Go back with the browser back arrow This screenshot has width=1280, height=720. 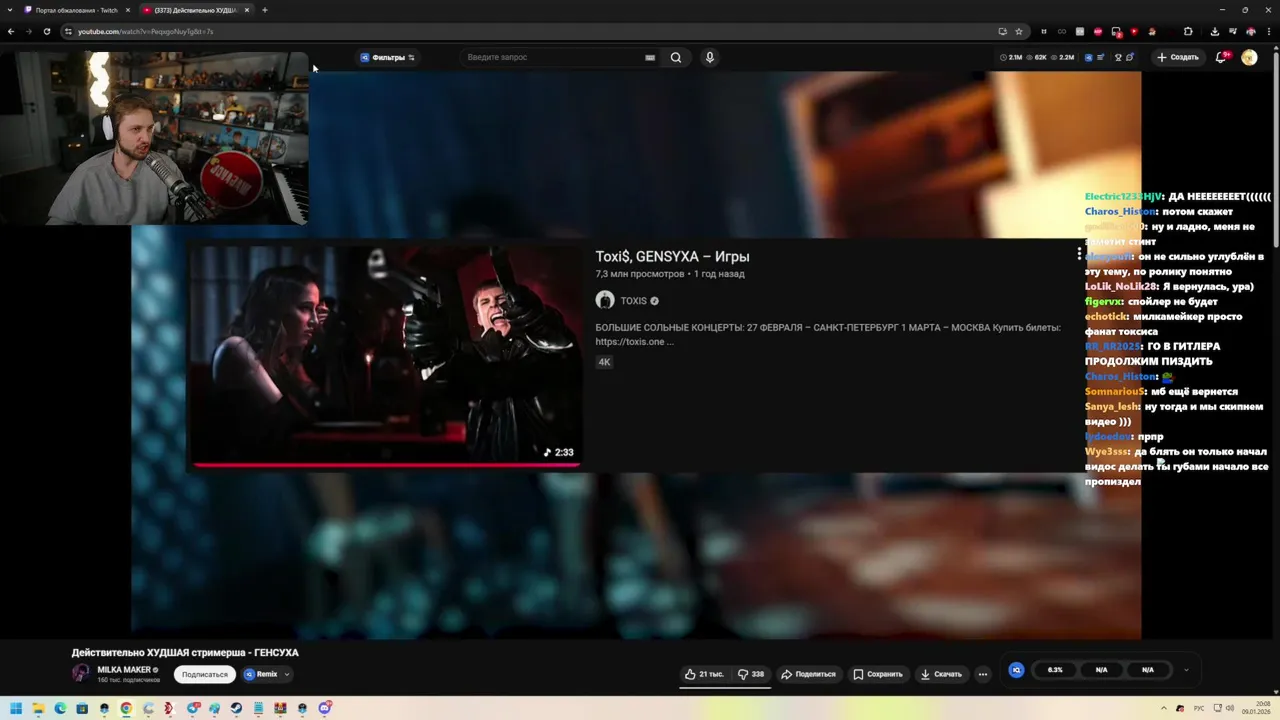11,31
